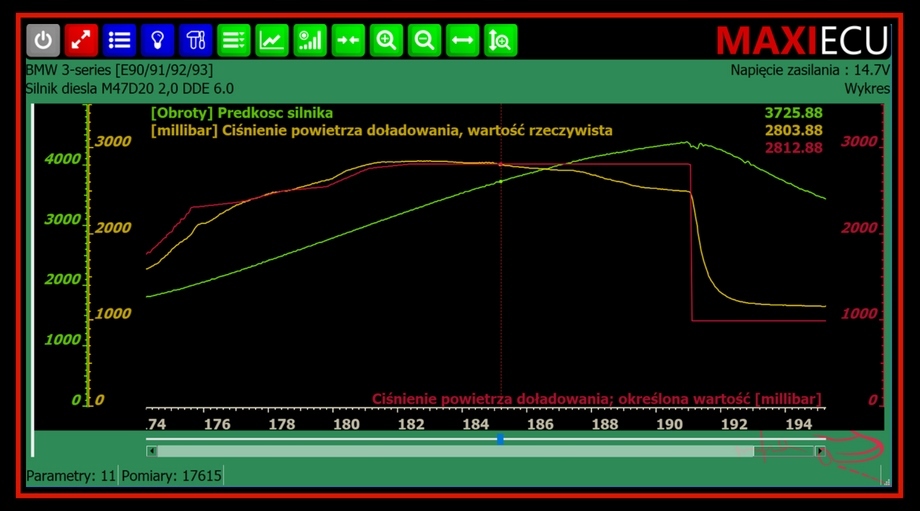Zoom in with the magnifier plus icon
Screen dimensions: 920x511
(386, 40)
